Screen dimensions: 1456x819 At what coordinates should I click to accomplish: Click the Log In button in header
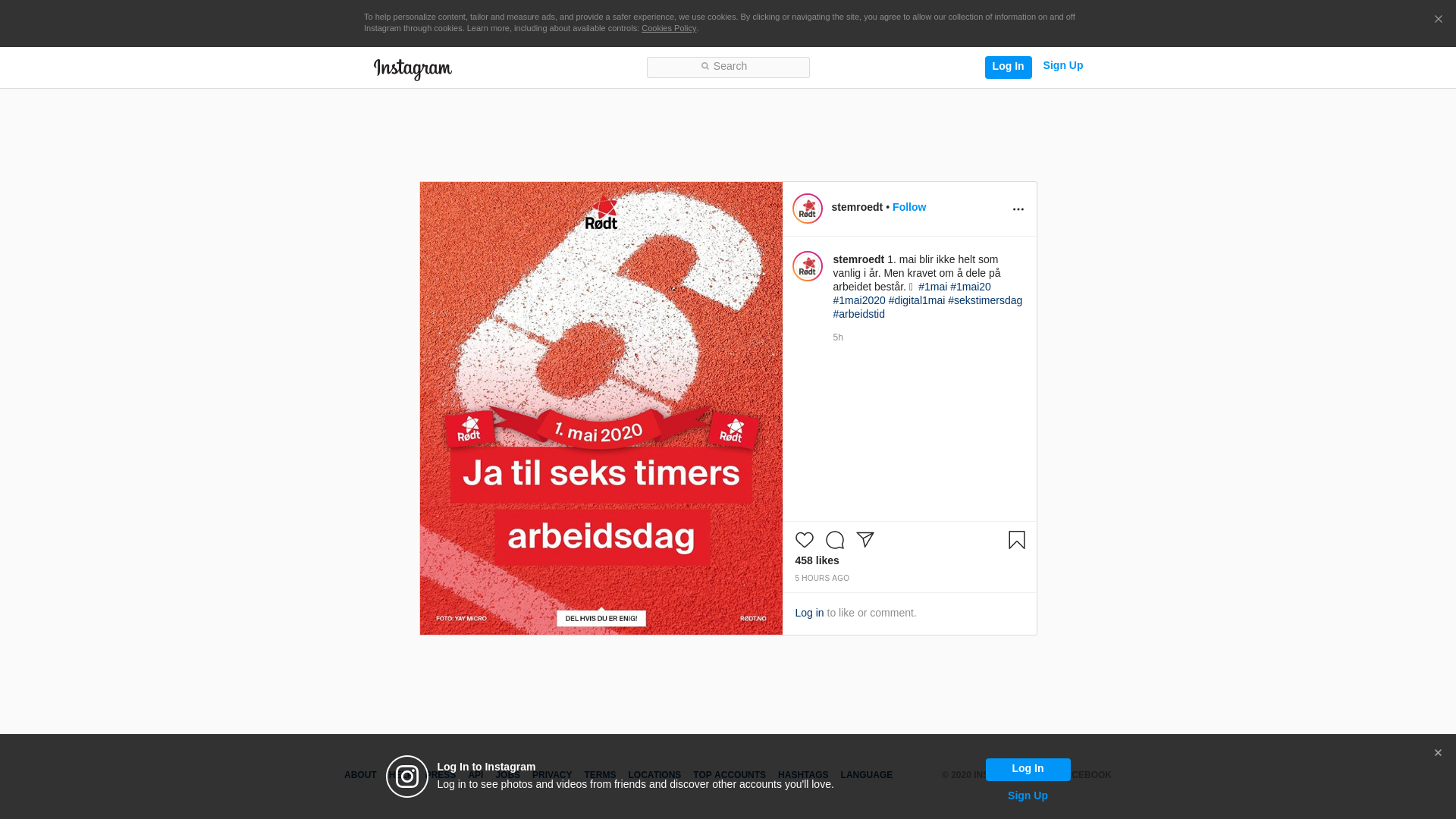[x=1009, y=67]
